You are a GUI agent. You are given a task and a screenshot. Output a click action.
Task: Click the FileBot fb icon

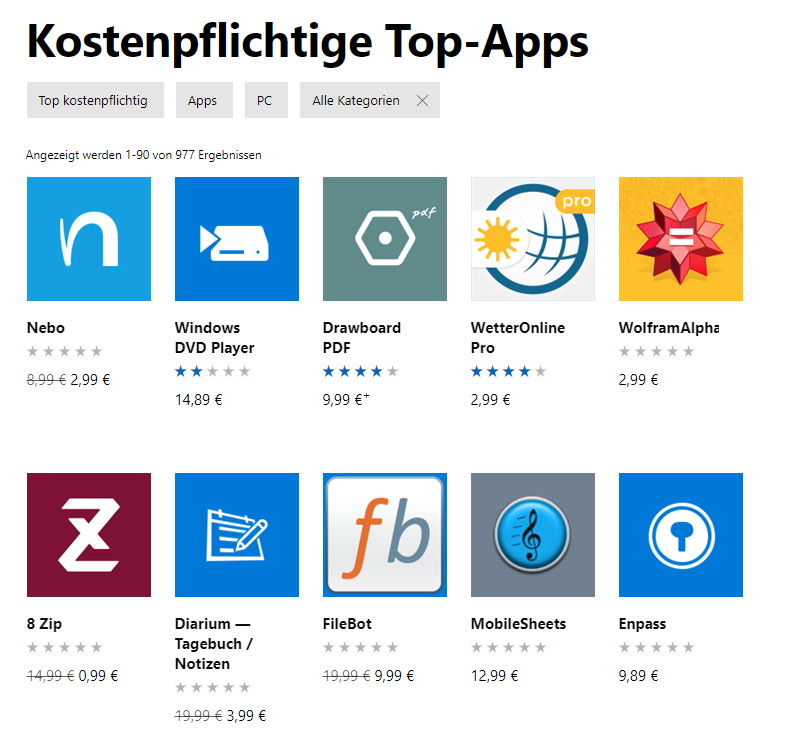tap(385, 535)
